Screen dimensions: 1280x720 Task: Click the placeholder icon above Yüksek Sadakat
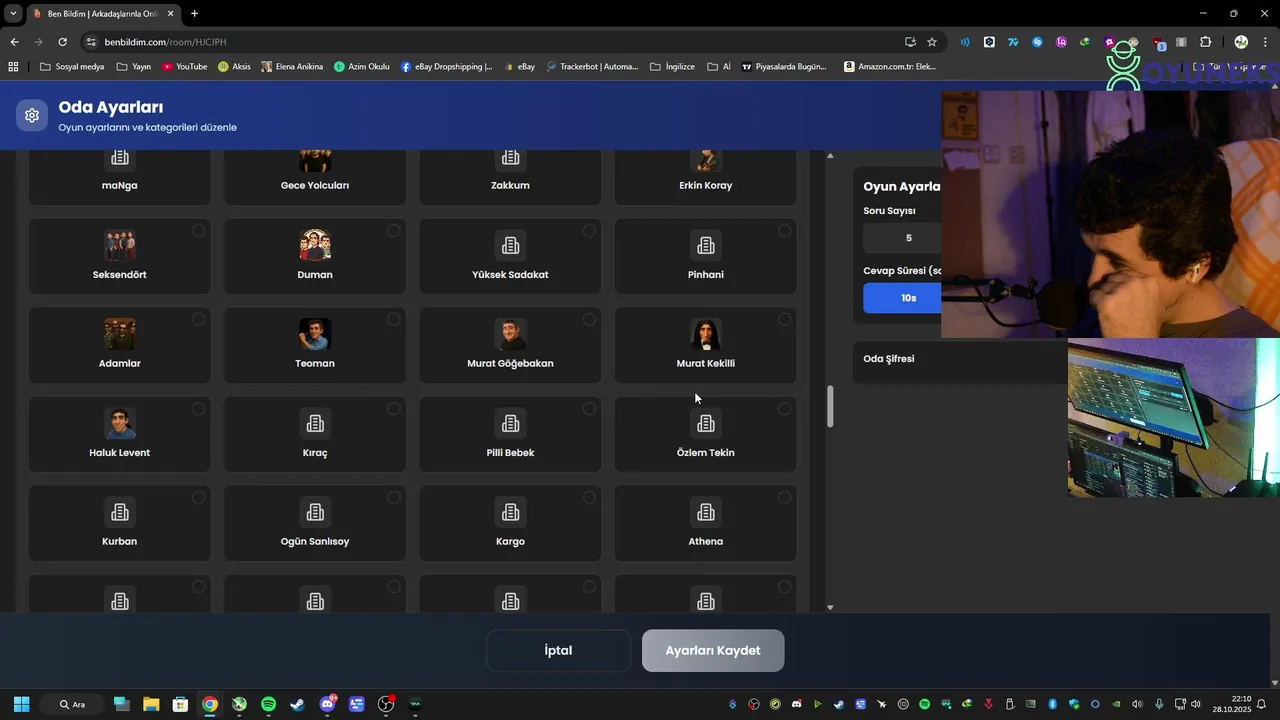(510, 245)
